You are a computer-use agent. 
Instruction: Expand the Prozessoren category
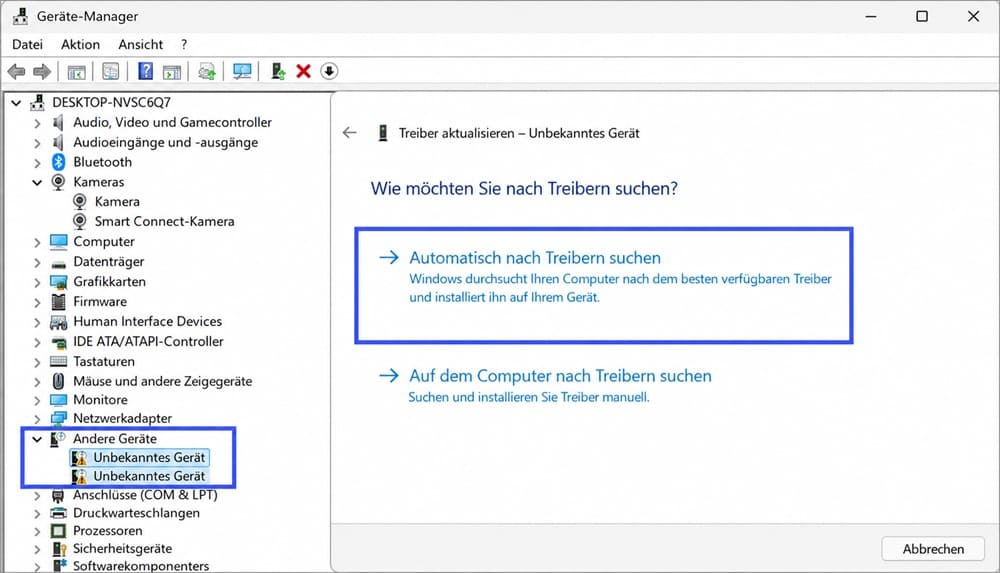point(37,532)
